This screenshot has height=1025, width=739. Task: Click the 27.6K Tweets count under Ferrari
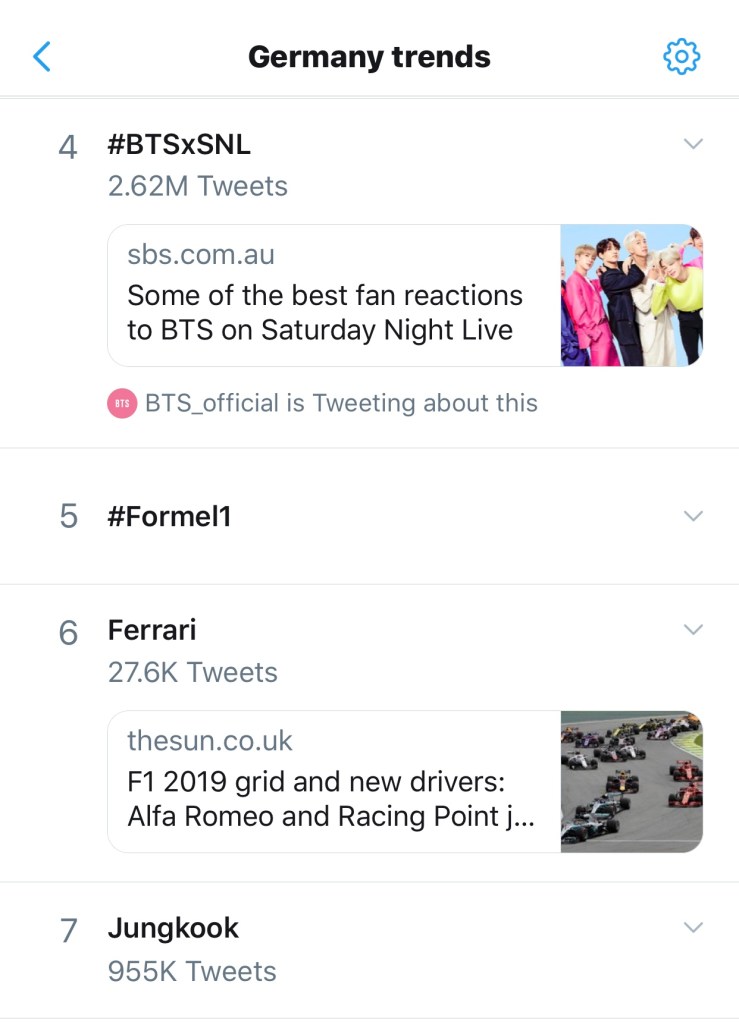(x=193, y=672)
